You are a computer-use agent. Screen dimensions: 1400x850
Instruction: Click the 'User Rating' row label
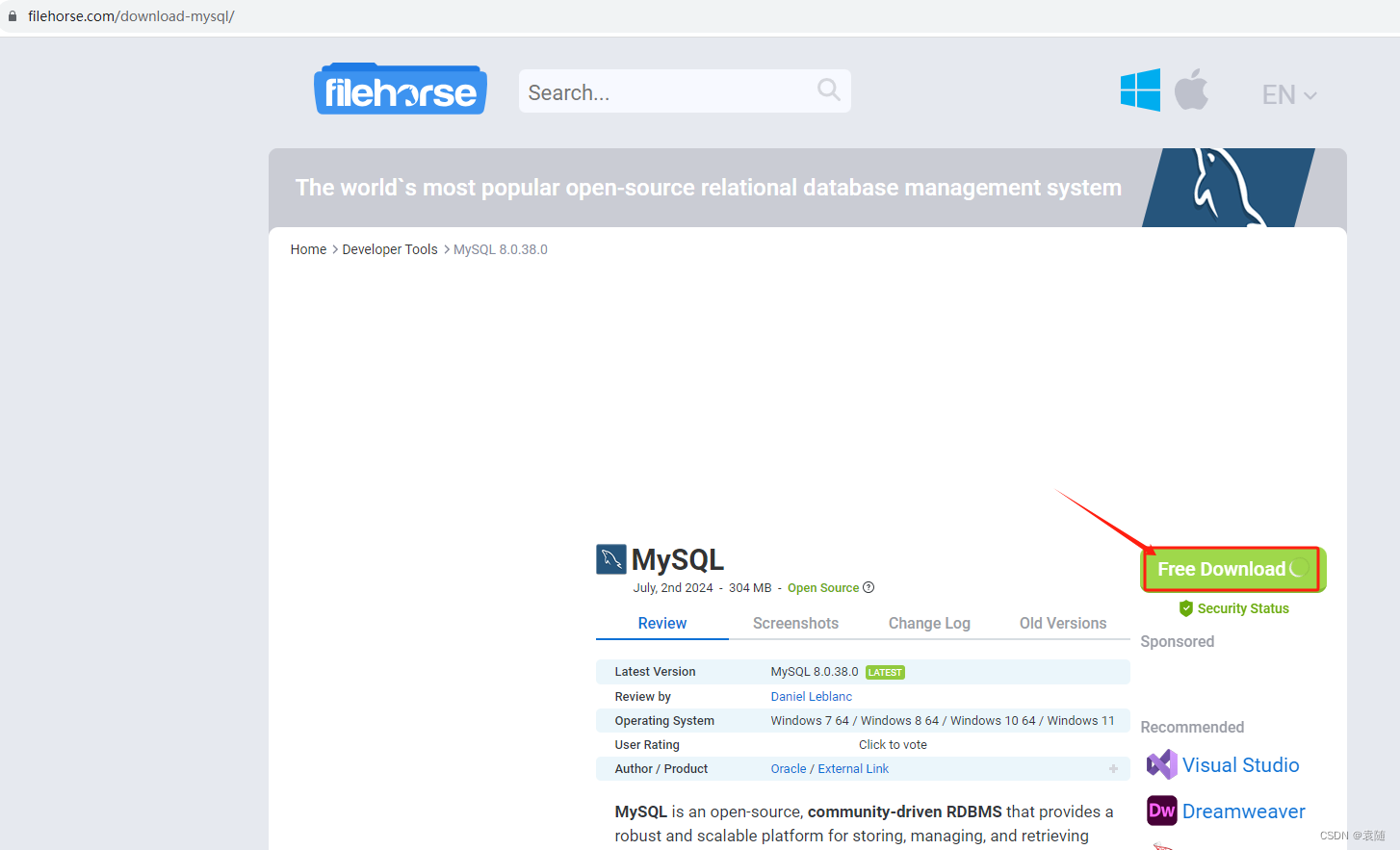click(x=647, y=745)
